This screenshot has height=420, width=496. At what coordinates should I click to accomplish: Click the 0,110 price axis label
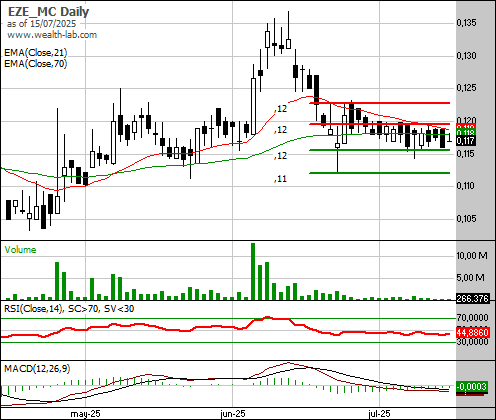[466, 186]
